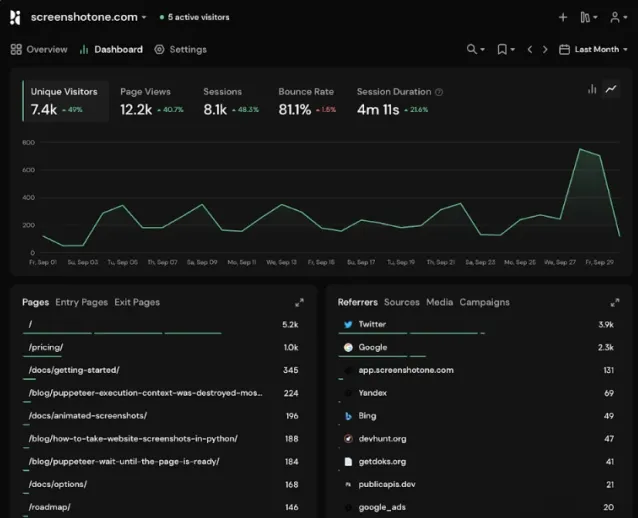Go to previous period arrow

coord(530,49)
